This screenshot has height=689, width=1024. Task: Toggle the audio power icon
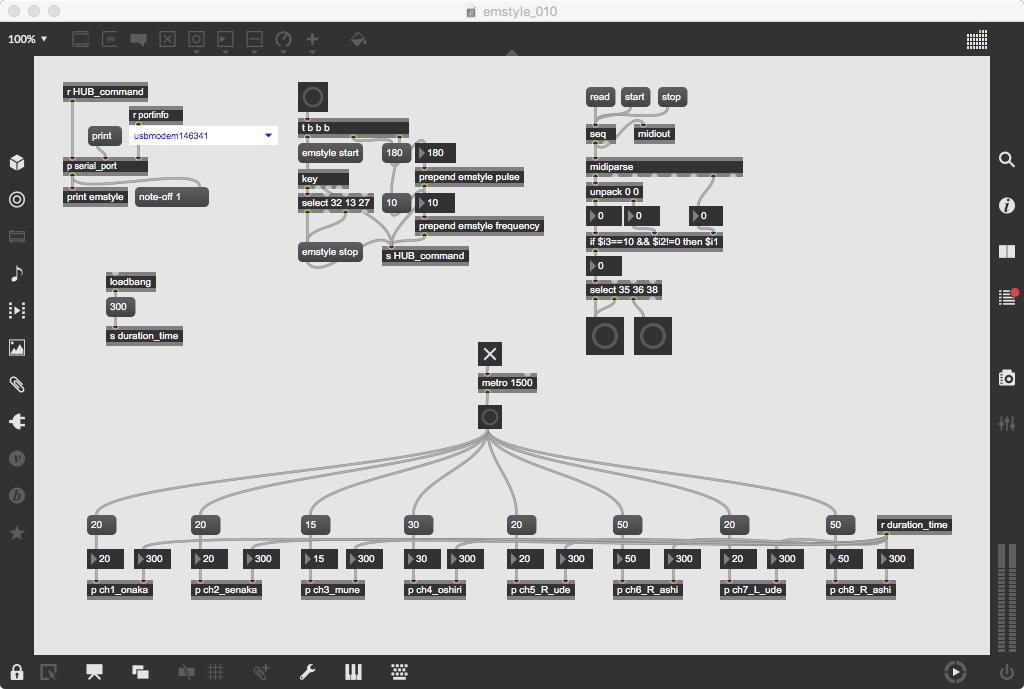(1006, 671)
